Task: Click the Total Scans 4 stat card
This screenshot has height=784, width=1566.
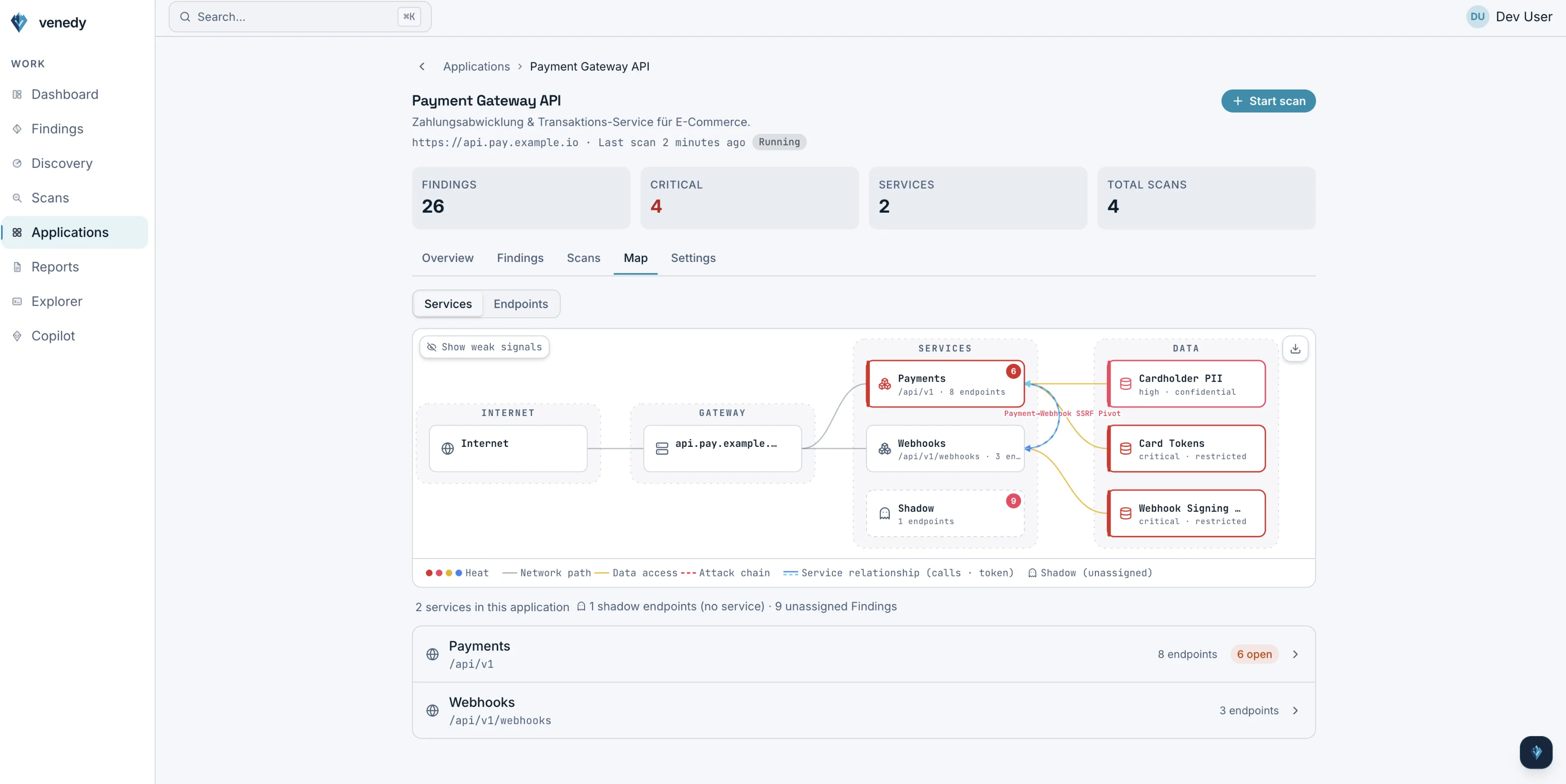Action: (1206, 198)
